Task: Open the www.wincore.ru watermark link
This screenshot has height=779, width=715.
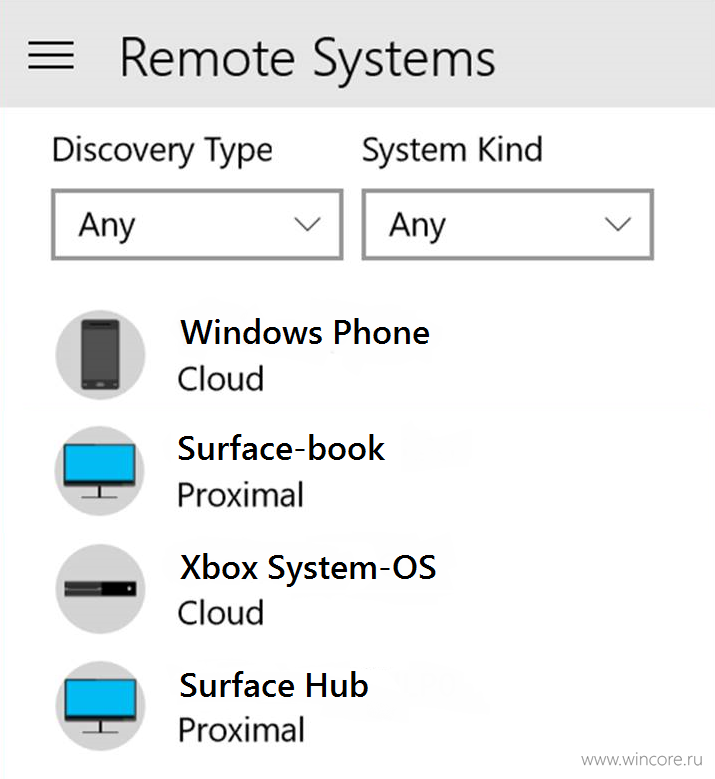Action: pos(641,760)
